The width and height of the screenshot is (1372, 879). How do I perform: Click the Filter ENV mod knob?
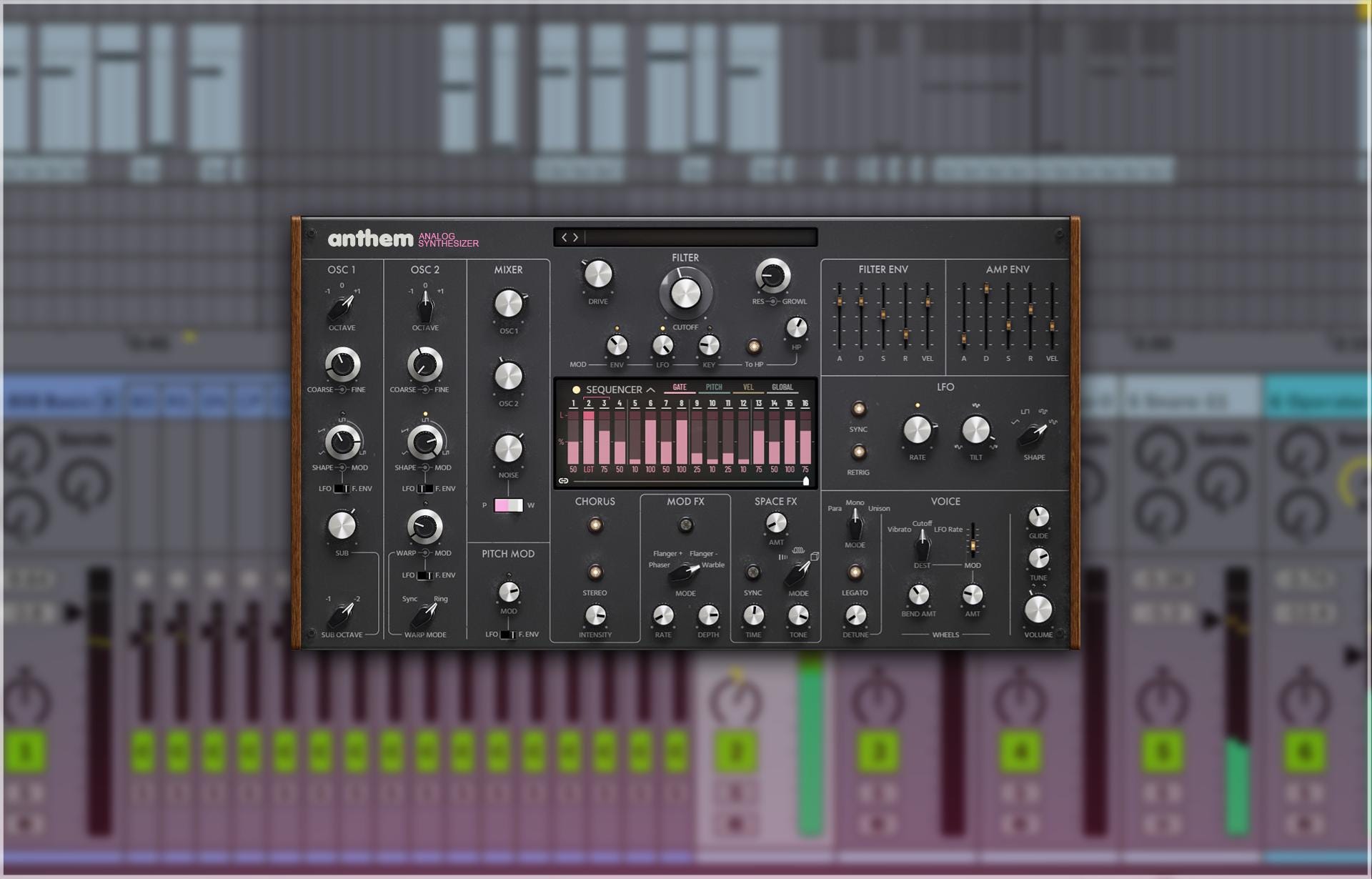coord(617,346)
